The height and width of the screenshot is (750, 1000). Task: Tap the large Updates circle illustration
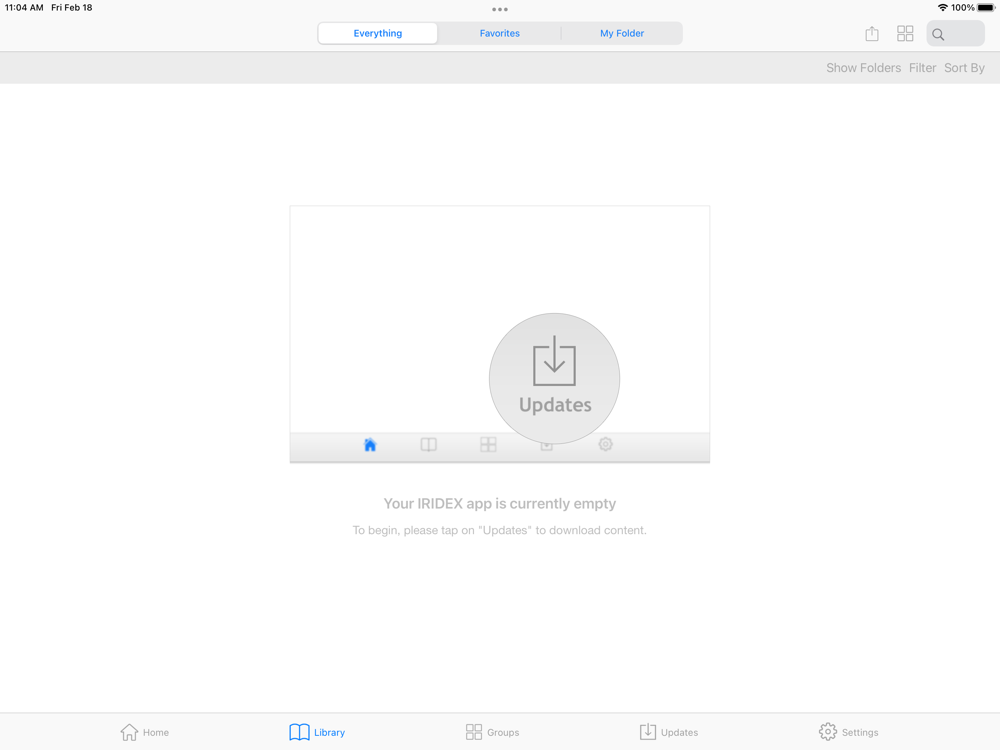click(554, 378)
